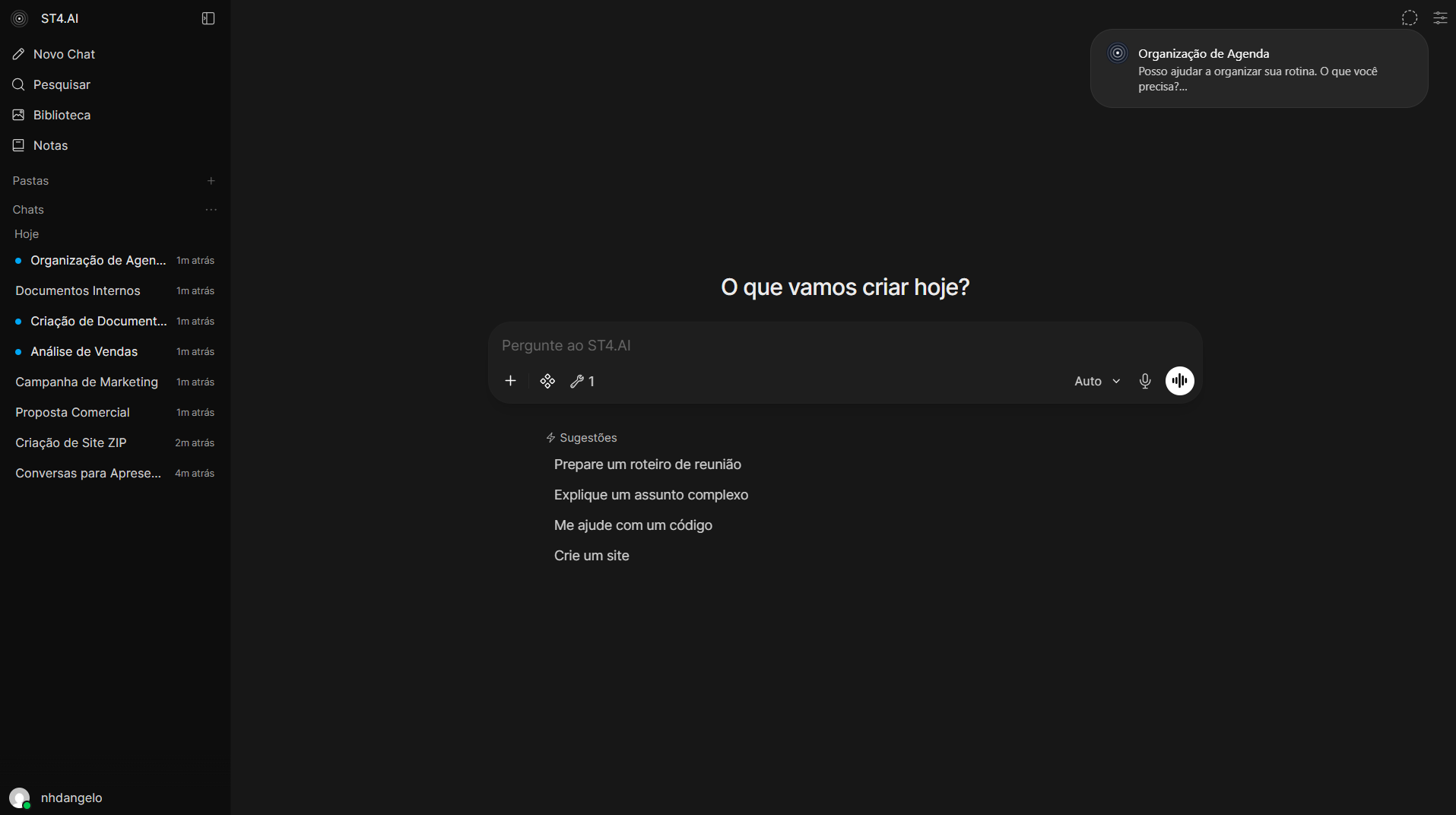This screenshot has width=1456, height=815.
Task: Open the Biblioteca section
Action: (x=115, y=115)
